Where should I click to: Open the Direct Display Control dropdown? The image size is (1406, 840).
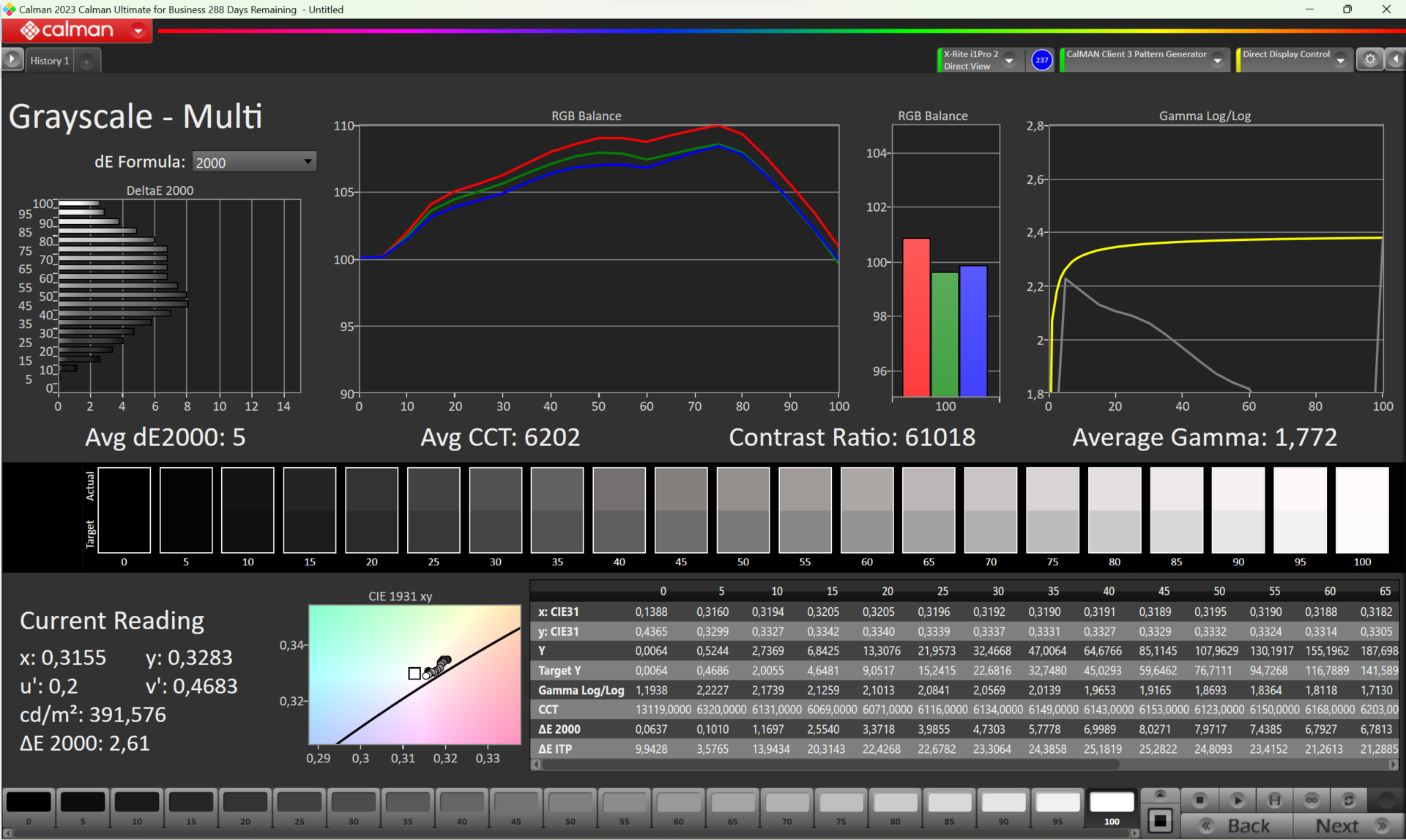(1341, 60)
